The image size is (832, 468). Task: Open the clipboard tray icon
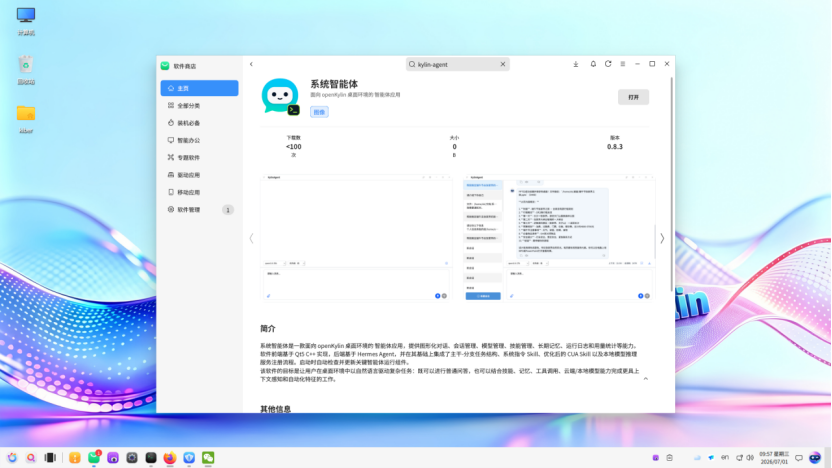670,457
